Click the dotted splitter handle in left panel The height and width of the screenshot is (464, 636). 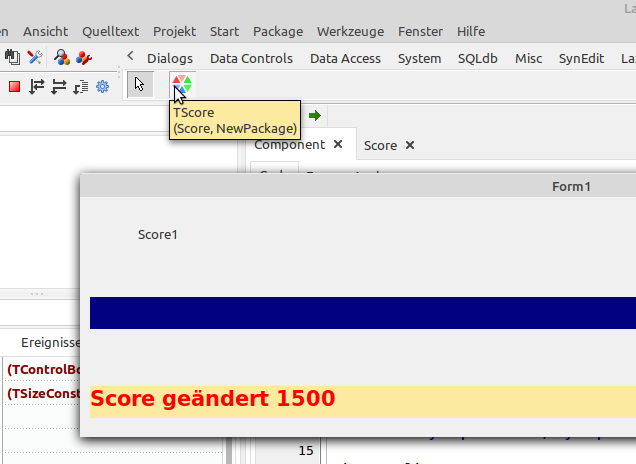pos(37,294)
